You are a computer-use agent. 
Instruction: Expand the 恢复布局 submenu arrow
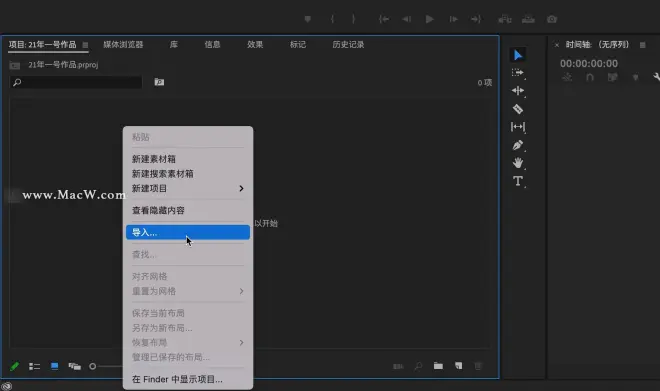point(241,343)
